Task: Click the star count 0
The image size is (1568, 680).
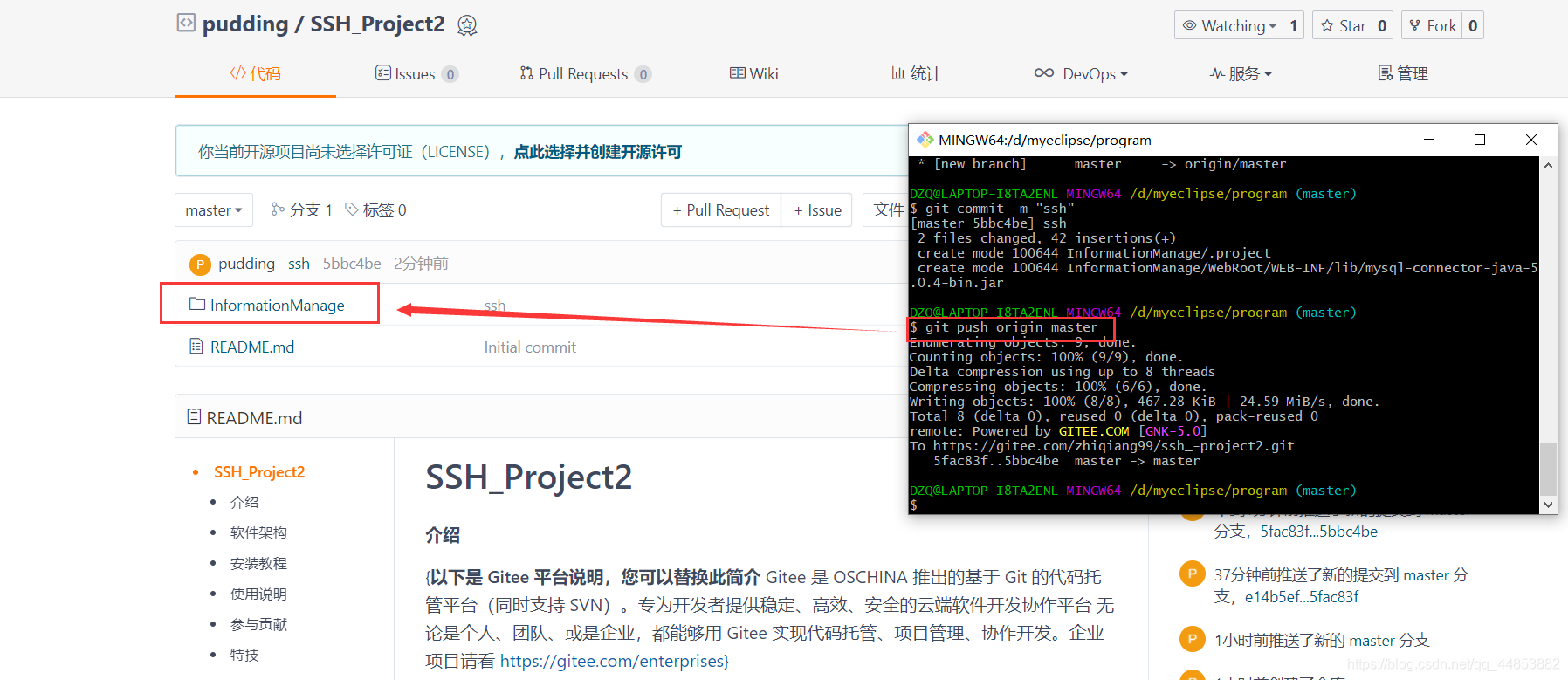Action: pos(1382,25)
